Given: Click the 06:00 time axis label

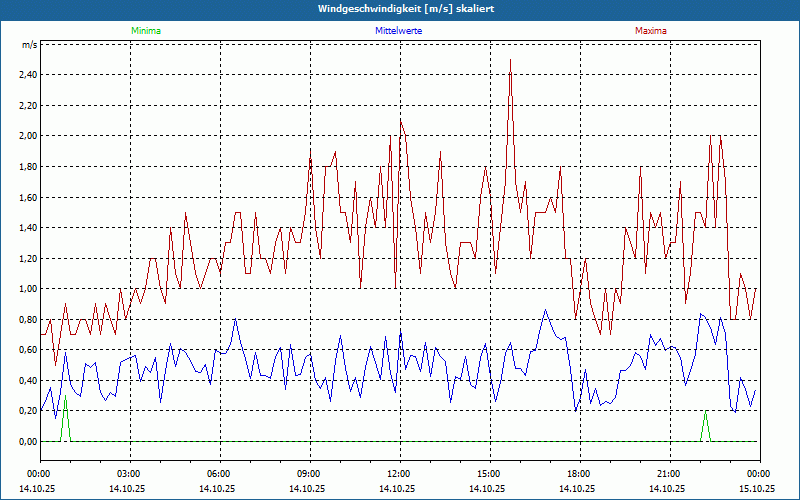Looking at the screenshot, I should click(x=218, y=474).
